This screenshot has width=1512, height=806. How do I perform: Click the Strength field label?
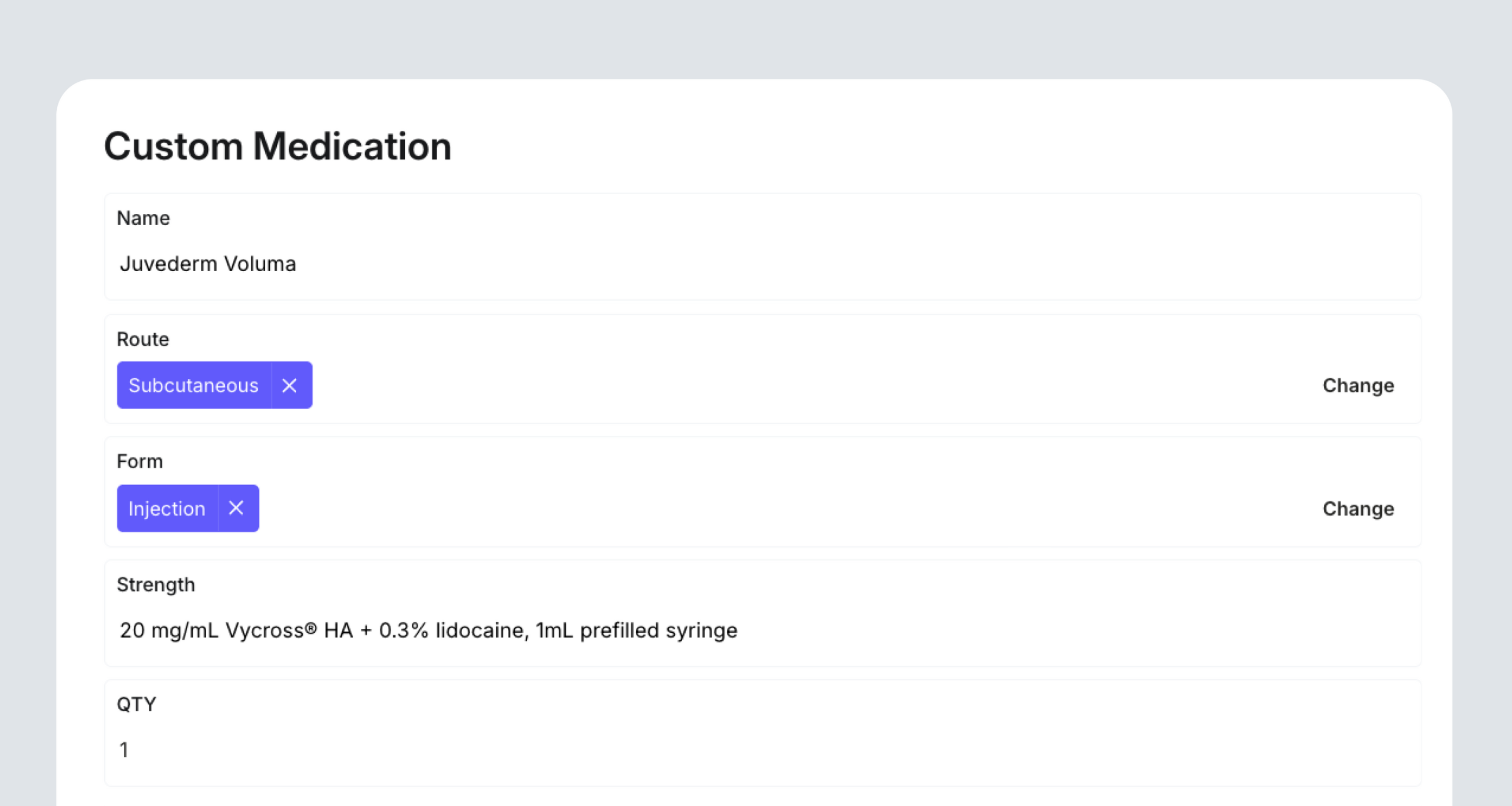[x=156, y=585]
